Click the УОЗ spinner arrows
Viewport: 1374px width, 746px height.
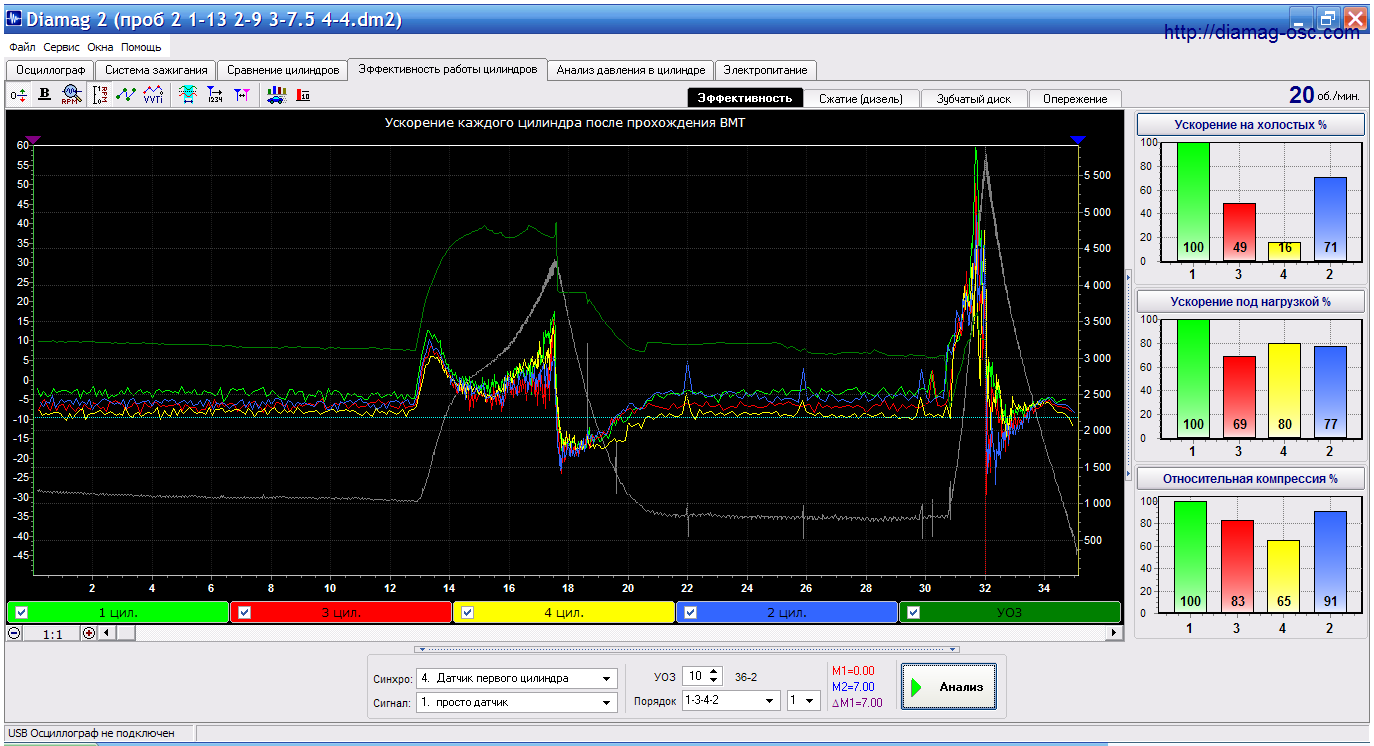[x=714, y=677]
